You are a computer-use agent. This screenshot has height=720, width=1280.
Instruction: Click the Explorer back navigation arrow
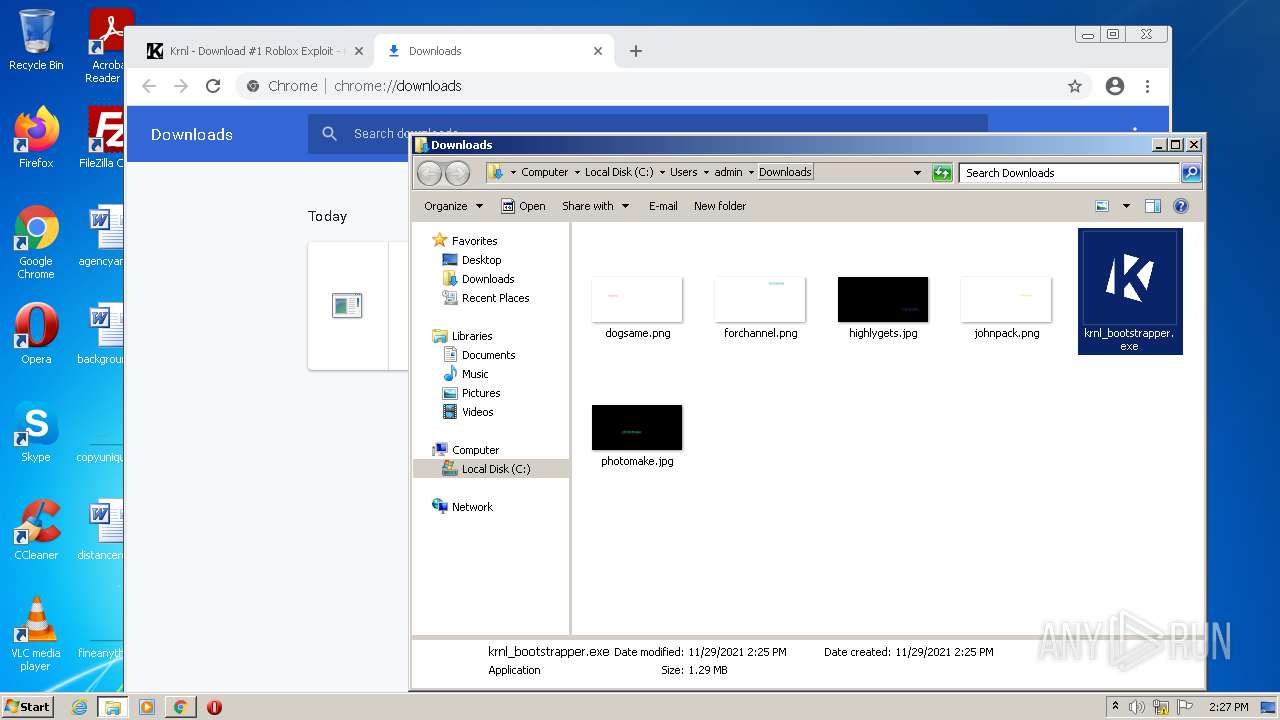pyautogui.click(x=429, y=173)
